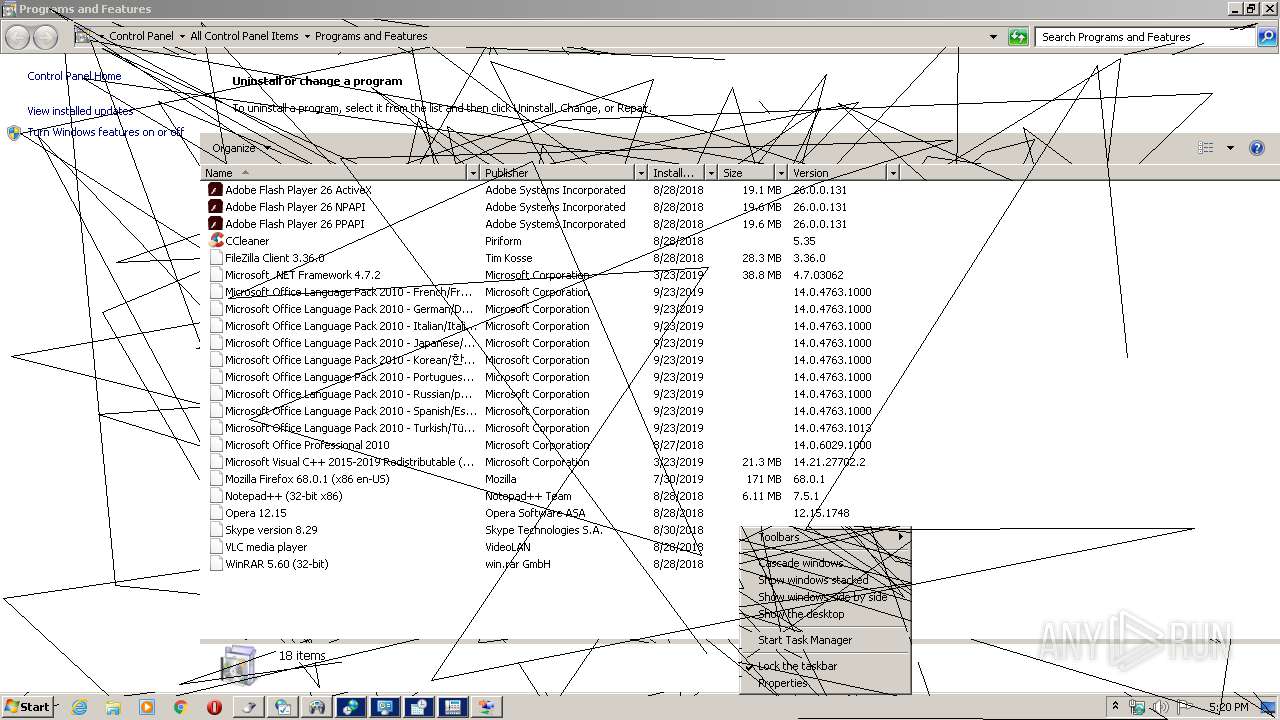Screen dimensions: 1280x720
Task: Open the Control Panel Home link
Action: coord(74,76)
